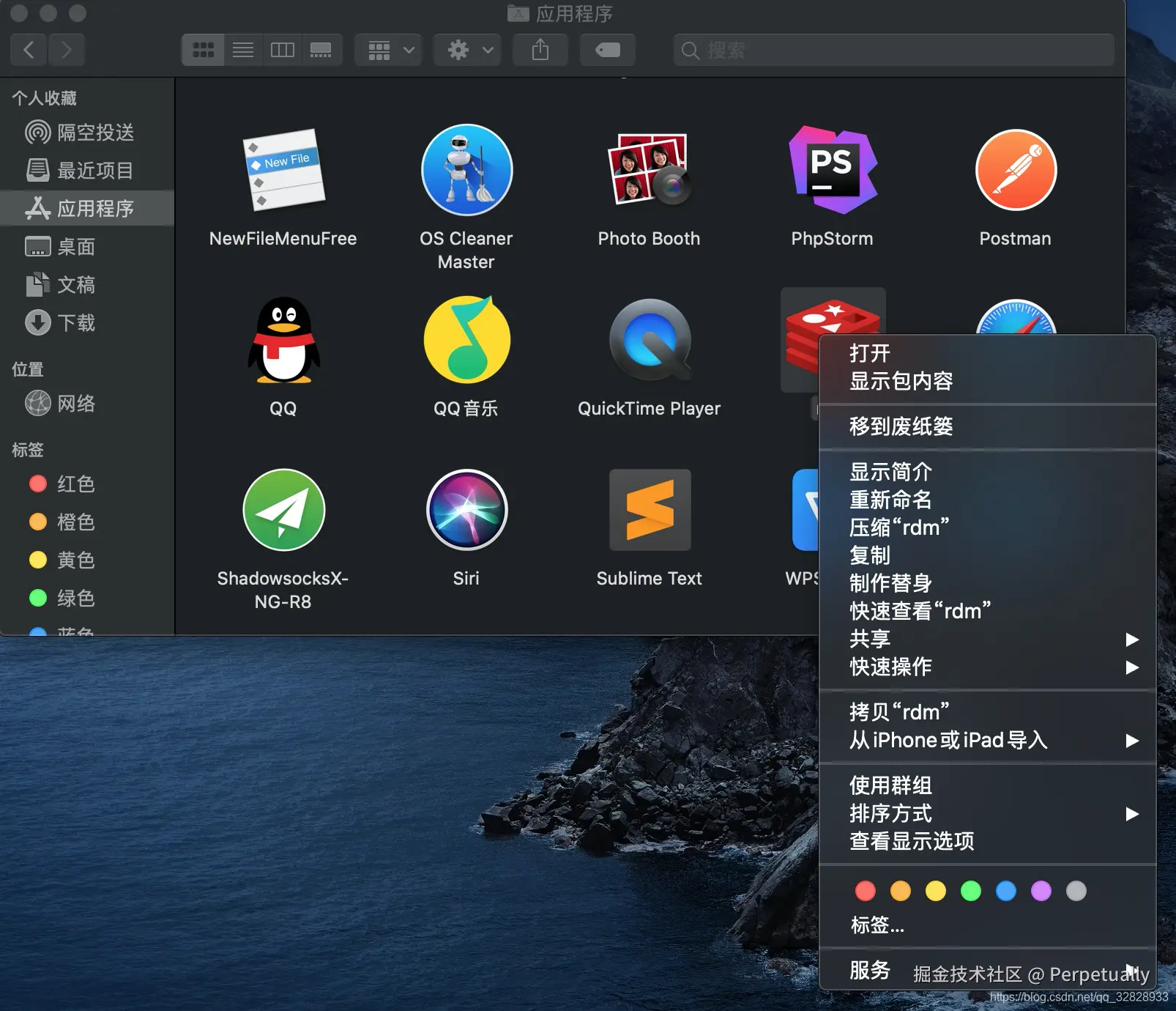Choose 拷贝“rdm” in context menu
Image resolution: width=1176 pixels, height=1011 pixels.
tap(987, 712)
